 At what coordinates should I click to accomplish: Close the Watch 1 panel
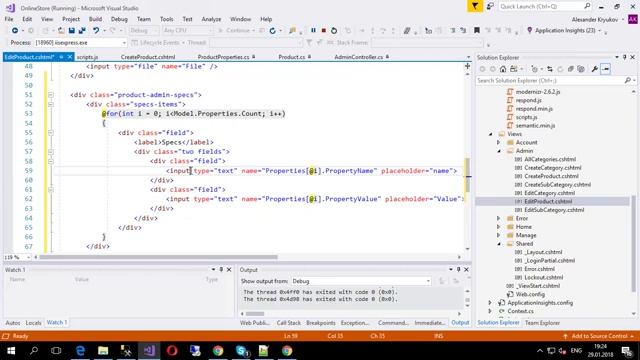click(229, 270)
